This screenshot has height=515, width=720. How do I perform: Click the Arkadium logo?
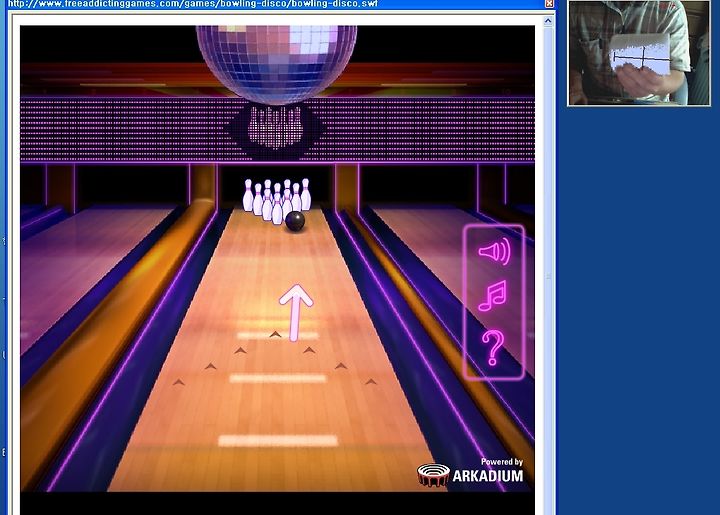(x=470, y=475)
